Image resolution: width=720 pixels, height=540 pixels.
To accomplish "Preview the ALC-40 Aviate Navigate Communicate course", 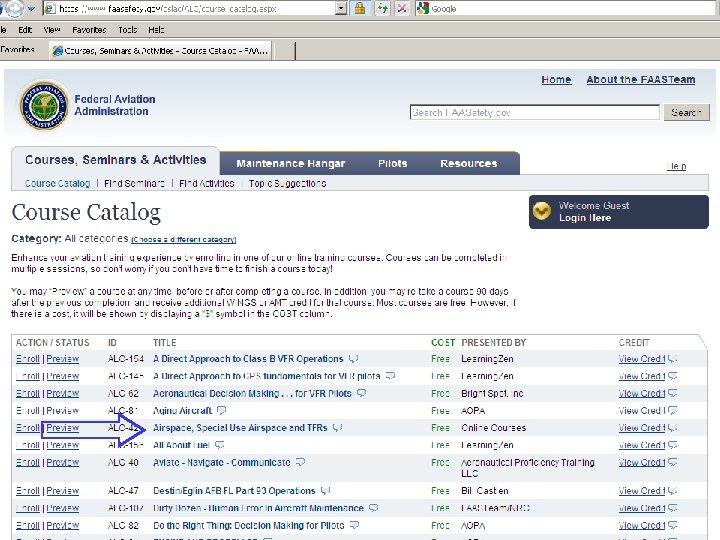I will click(x=62, y=462).
